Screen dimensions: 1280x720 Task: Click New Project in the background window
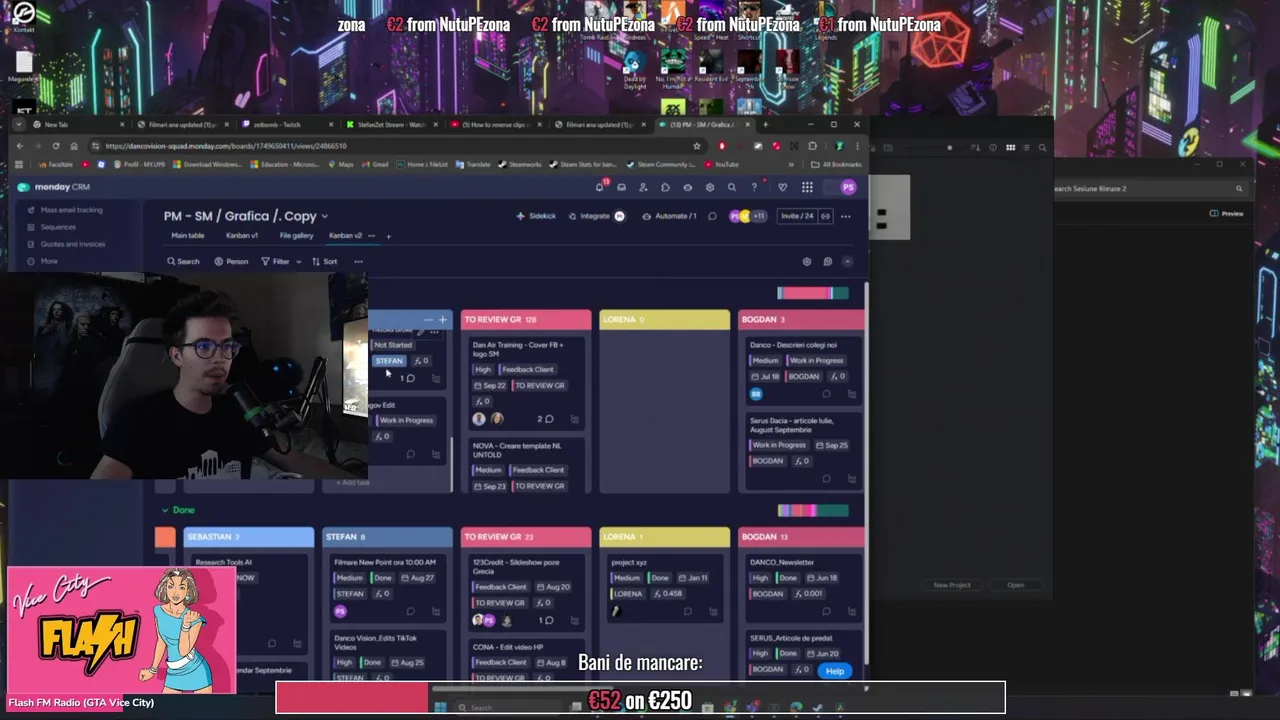[x=952, y=585]
